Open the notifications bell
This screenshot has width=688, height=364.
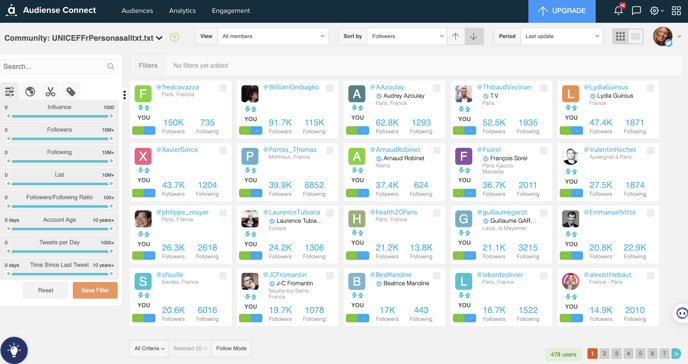point(619,11)
